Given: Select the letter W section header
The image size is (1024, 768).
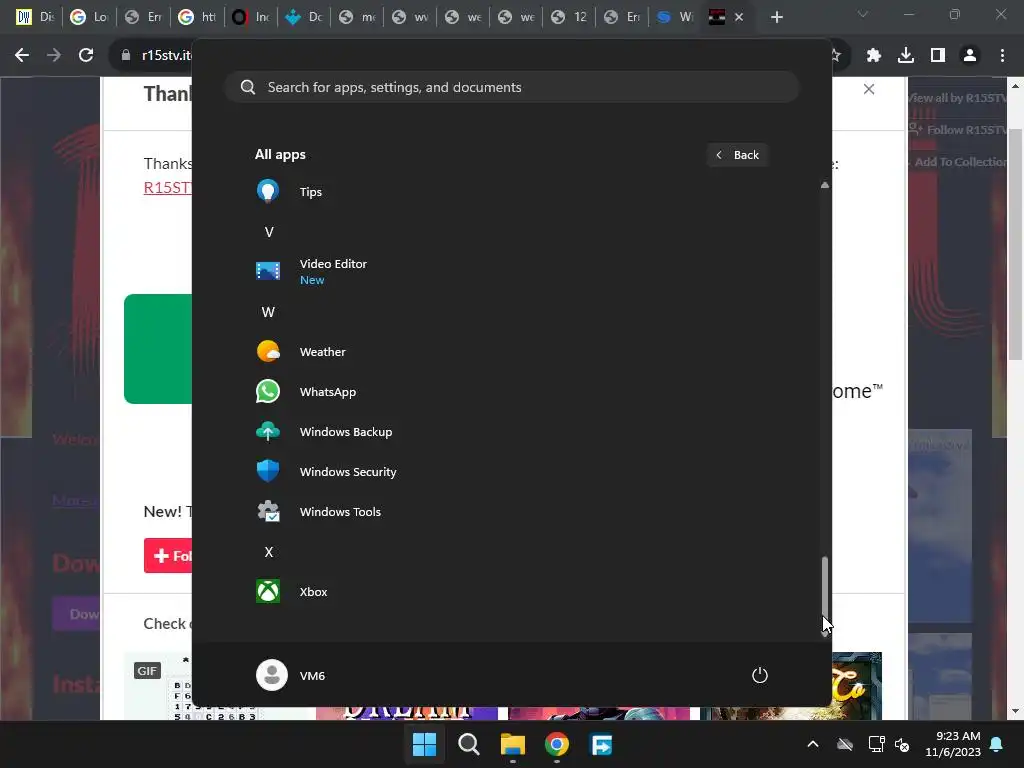Looking at the screenshot, I should coord(268,312).
